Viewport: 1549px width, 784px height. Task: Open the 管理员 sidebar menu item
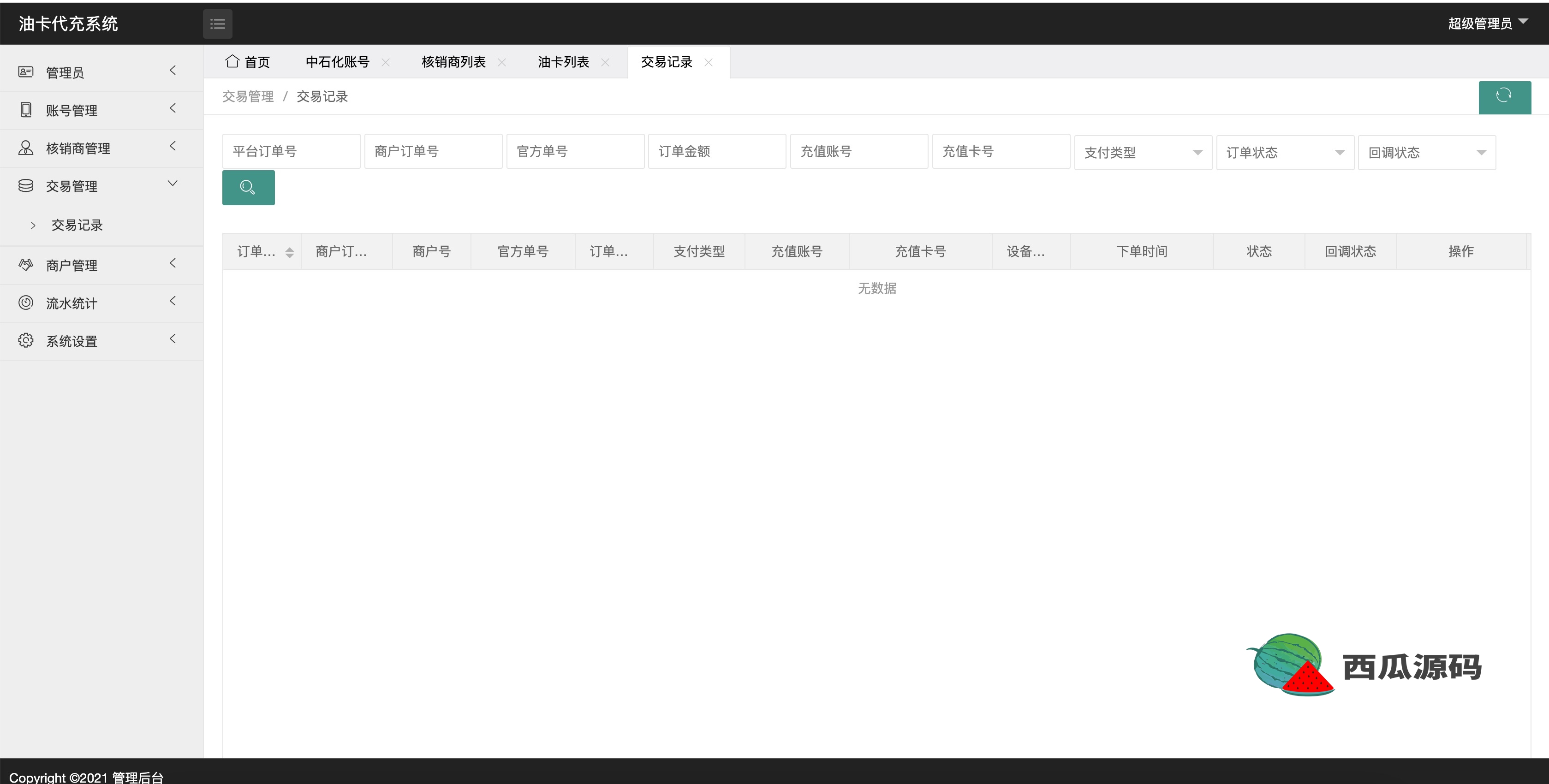pos(101,72)
